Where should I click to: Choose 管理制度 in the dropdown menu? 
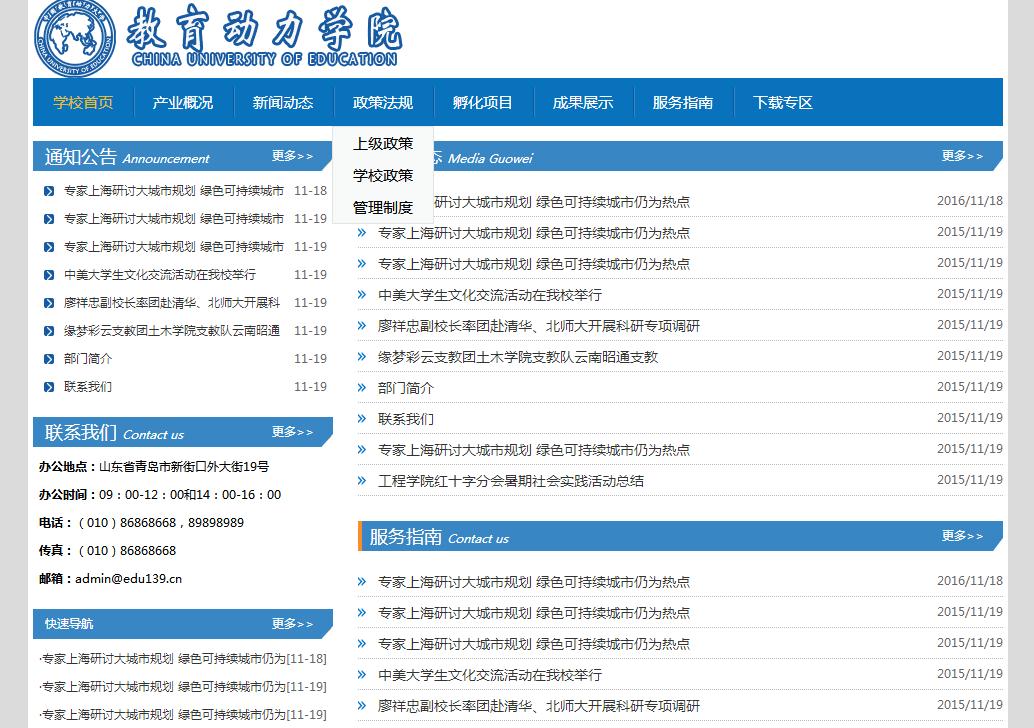382,208
